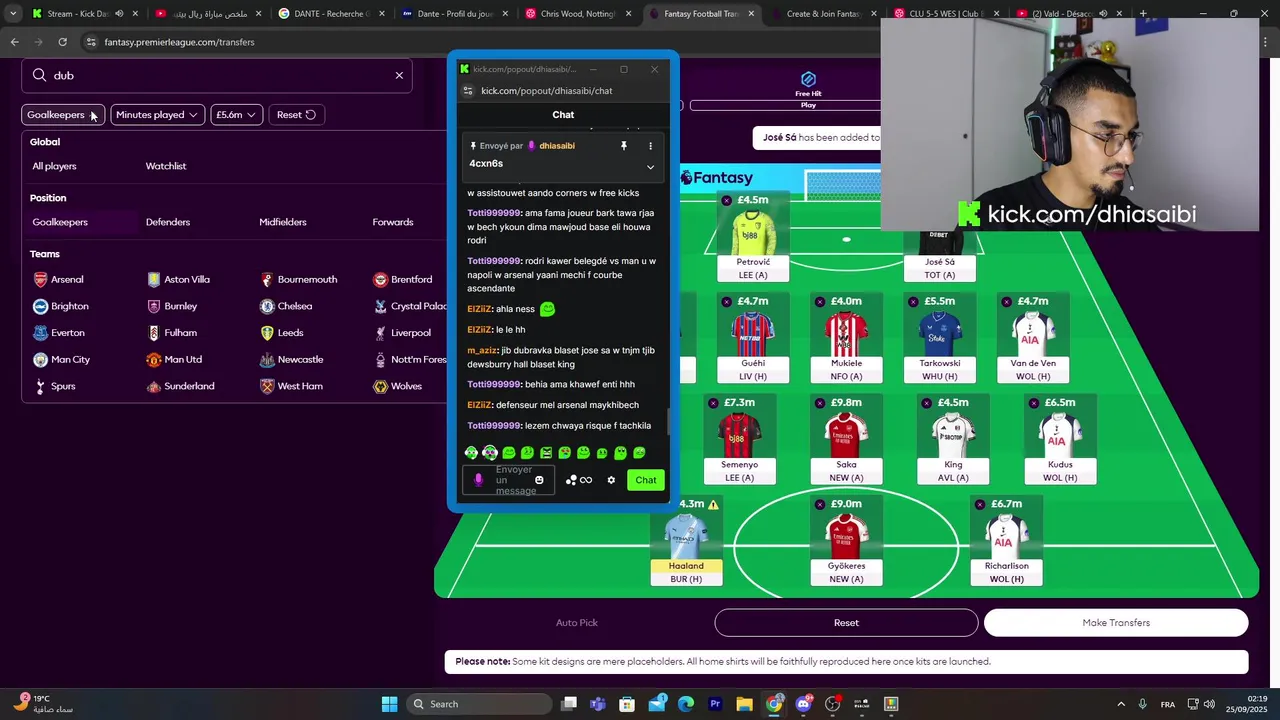Pick Sunderland team filter
This screenshot has height=720, width=1280.
click(180, 386)
